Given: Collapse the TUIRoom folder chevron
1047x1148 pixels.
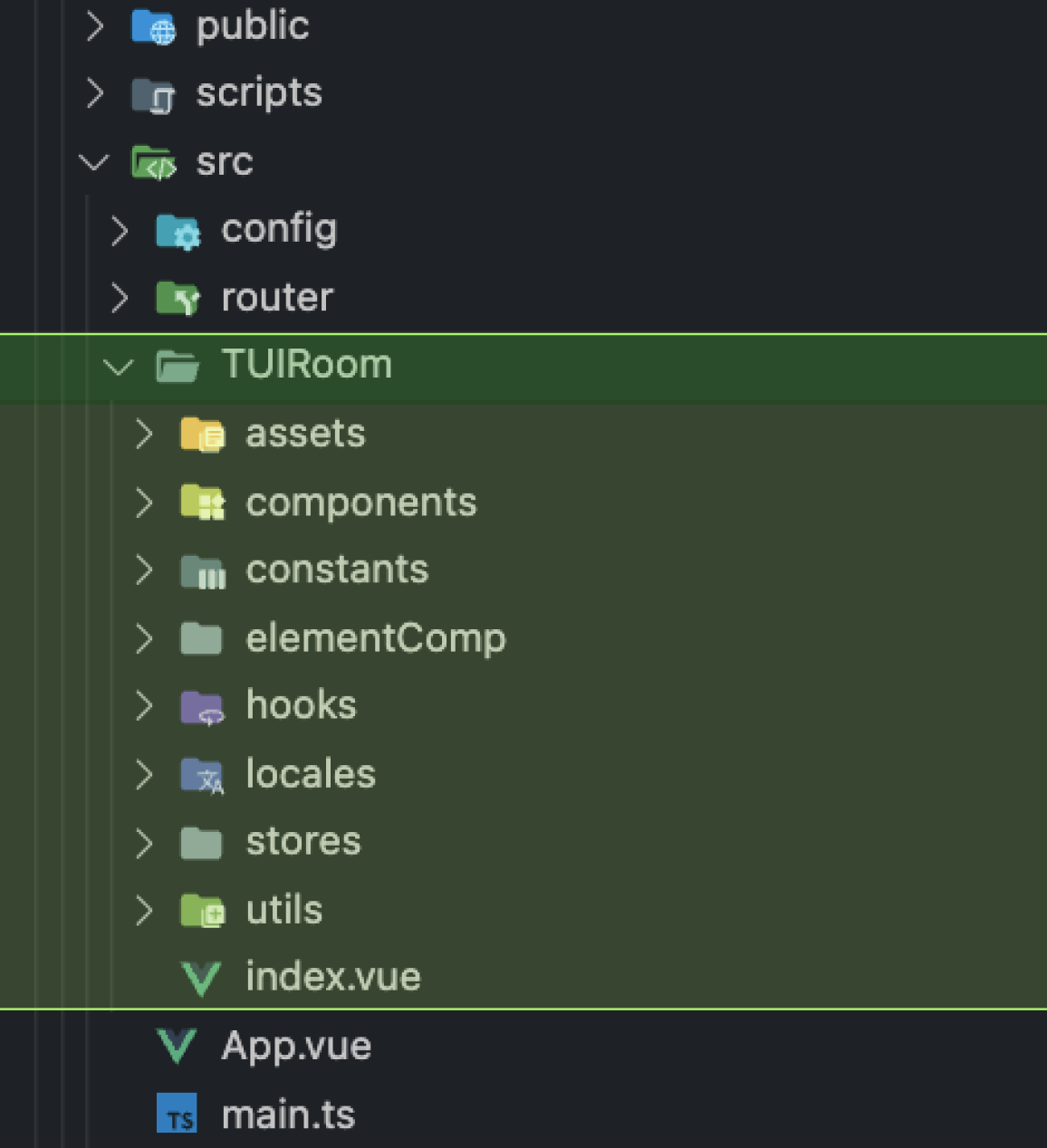Looking at the screenshot, I should [x=119, y=367].
